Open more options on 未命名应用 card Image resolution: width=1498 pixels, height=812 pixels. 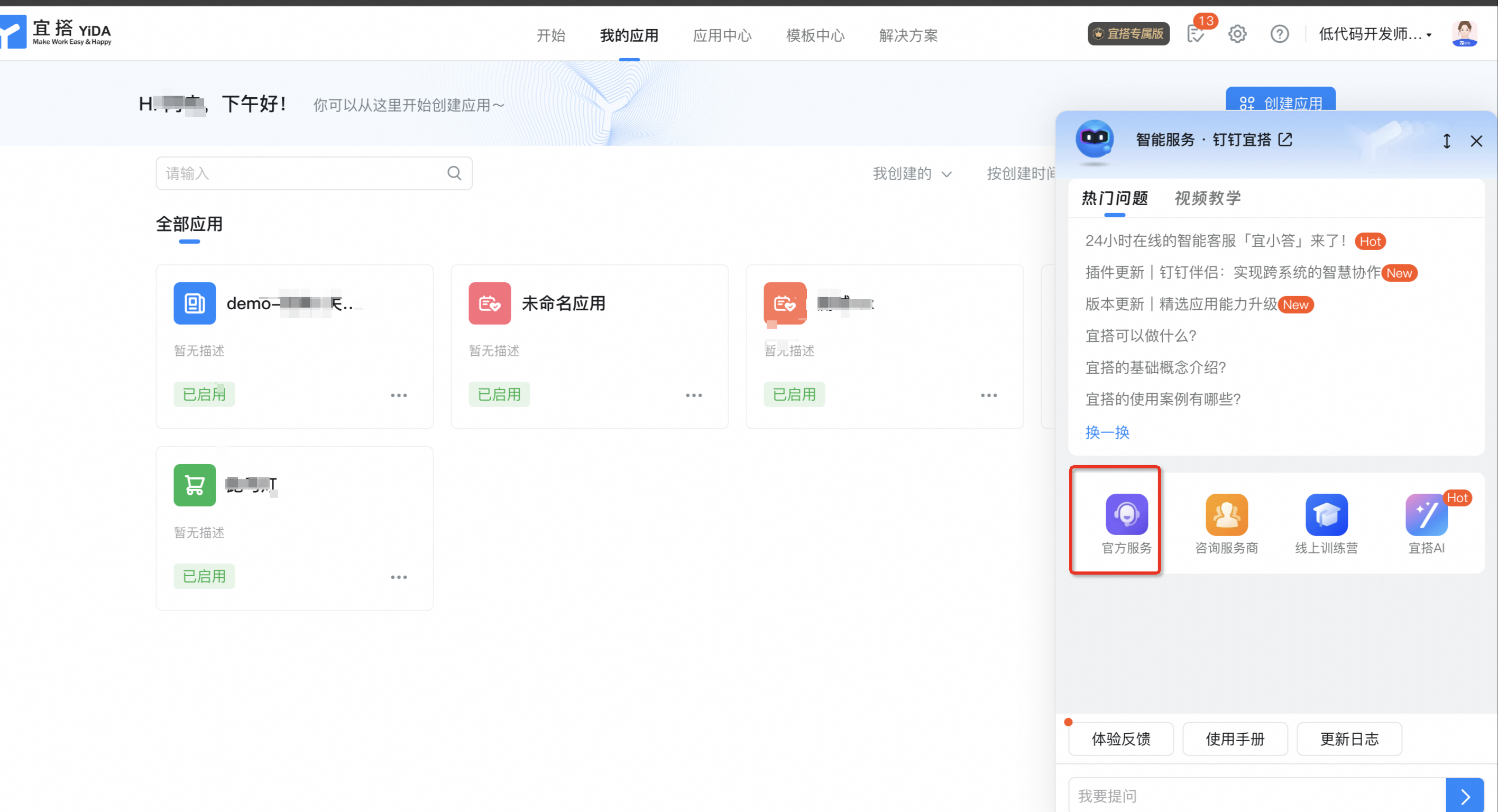click(x=694, y=395)
